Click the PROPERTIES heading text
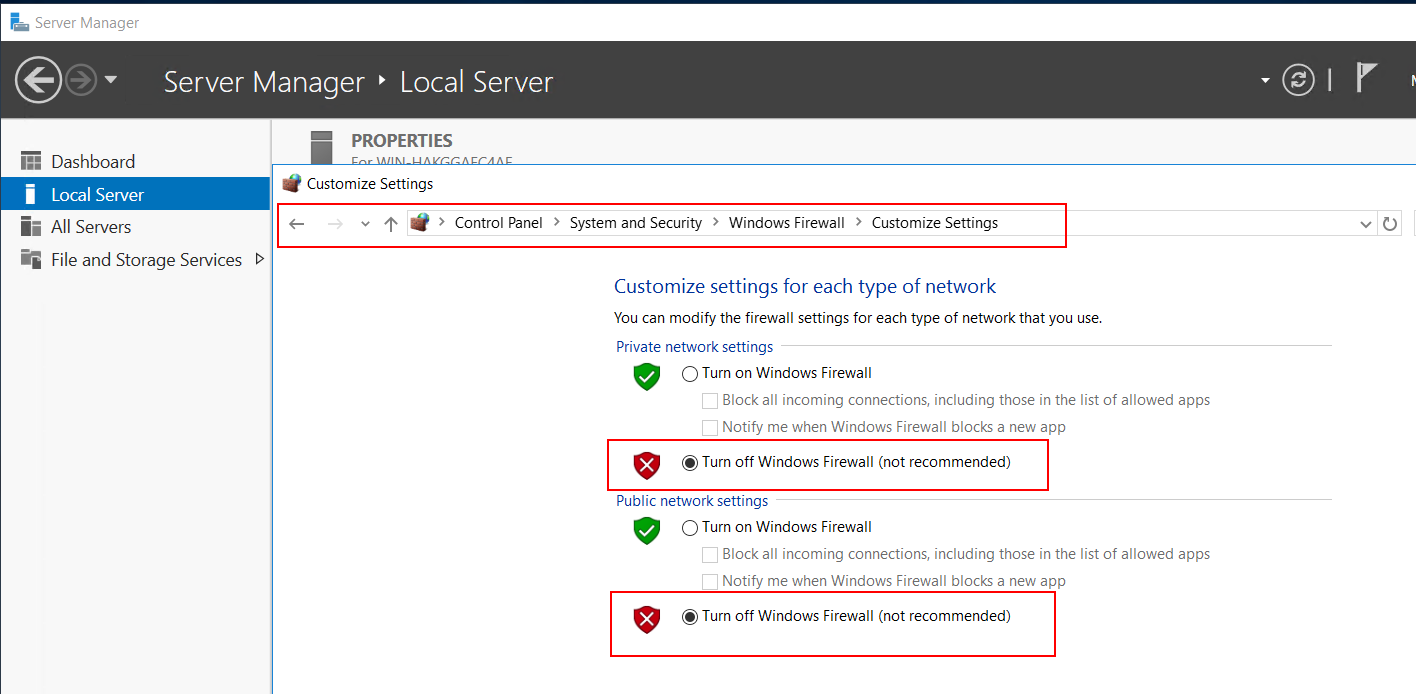The image size is (1416, 694). click(x=402, y=141)
